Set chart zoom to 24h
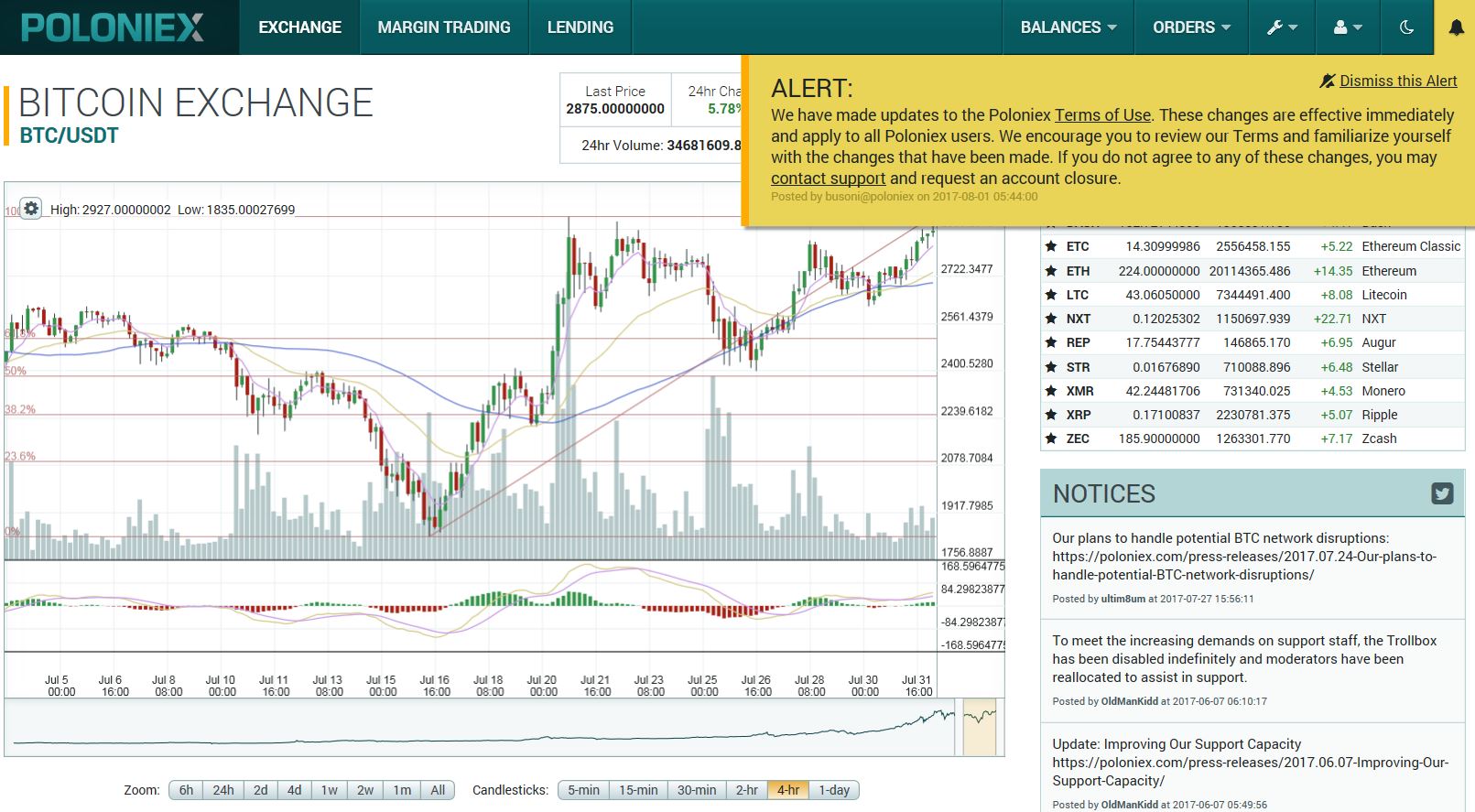 point(223,790)
